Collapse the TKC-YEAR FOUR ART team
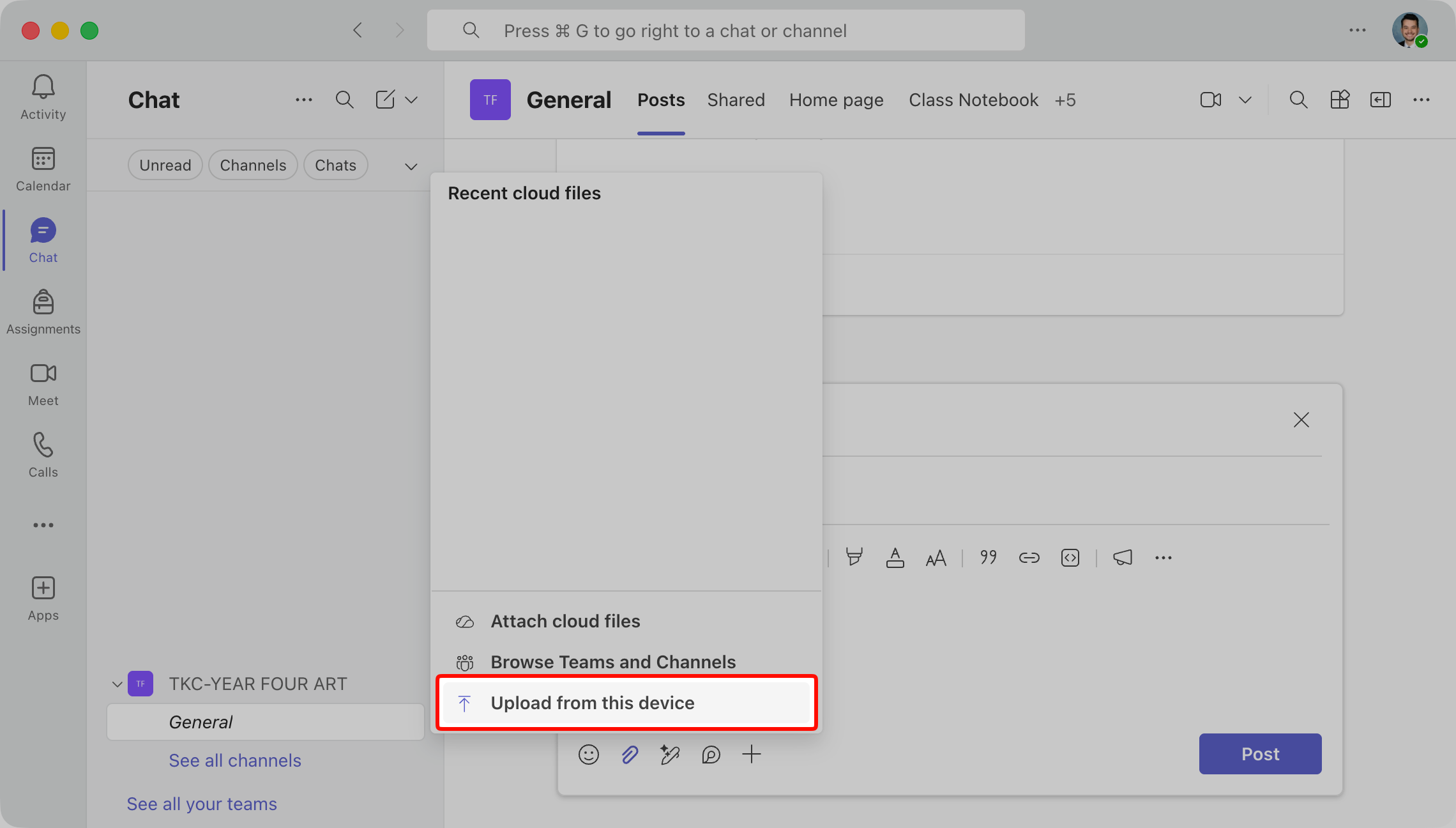 [x=117, y=684]
